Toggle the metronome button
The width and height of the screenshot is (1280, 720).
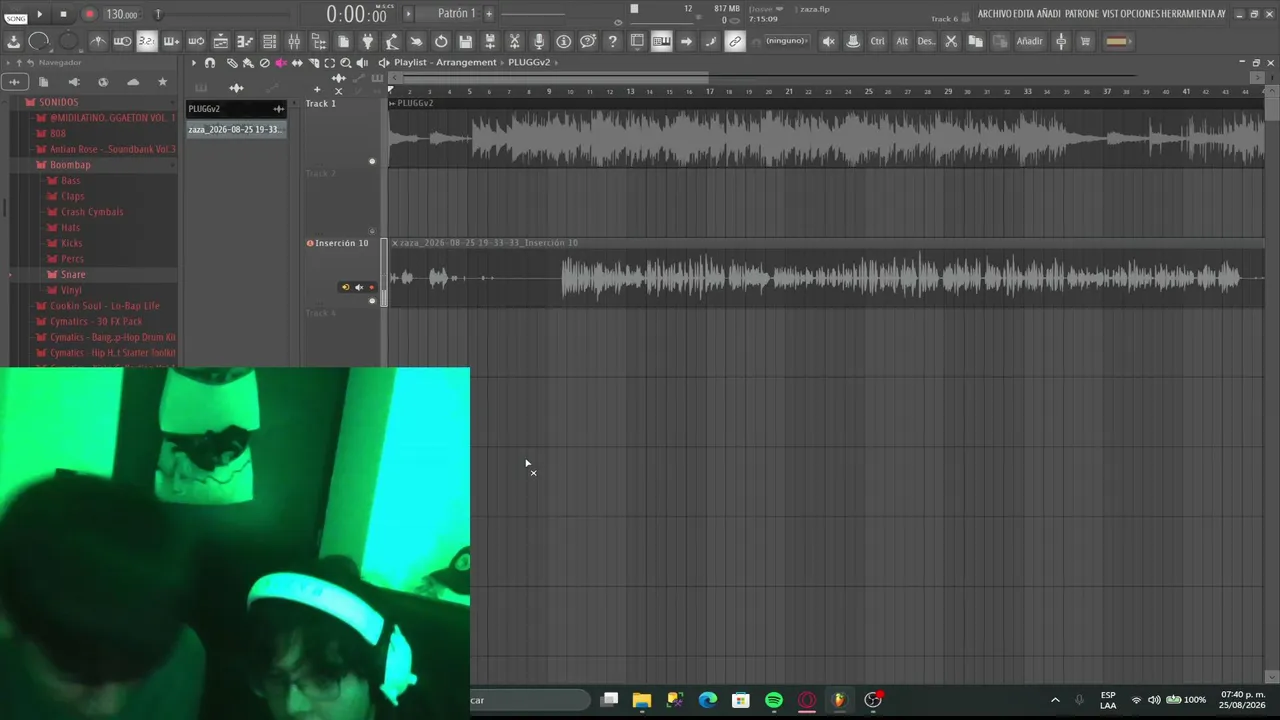click(98, 41)
